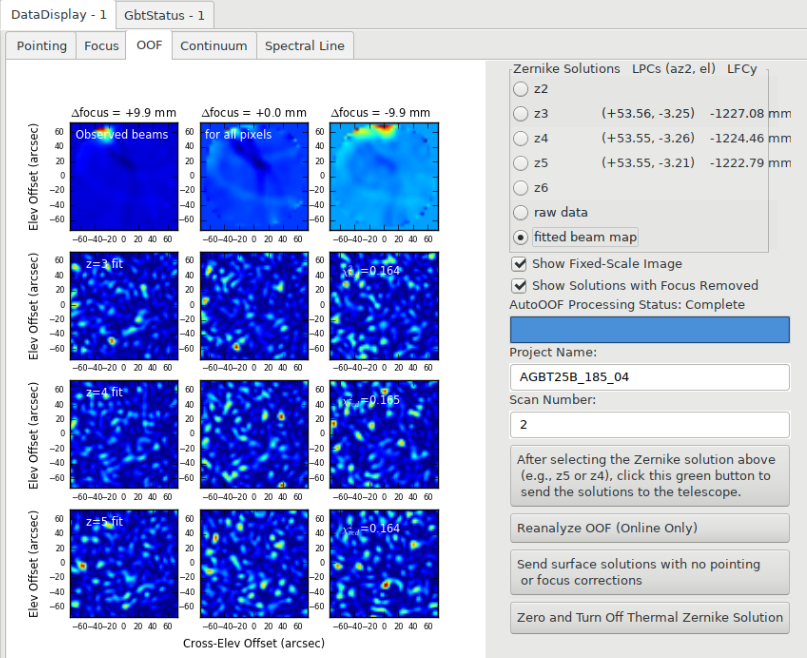Click the Scan Number input field
This screenshot has width=807, height=658.
click(x=650, y=425)
